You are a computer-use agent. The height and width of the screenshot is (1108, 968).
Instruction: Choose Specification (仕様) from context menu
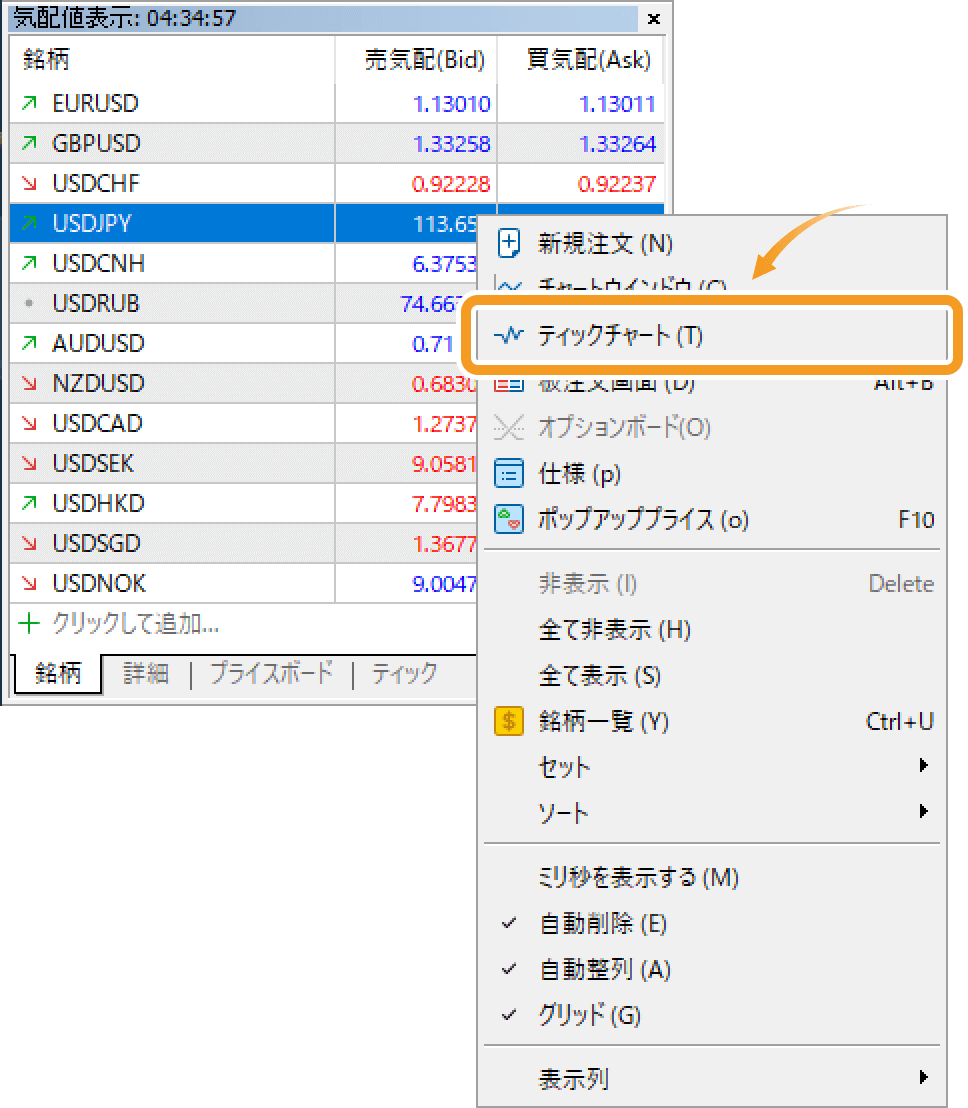(712, 473)
